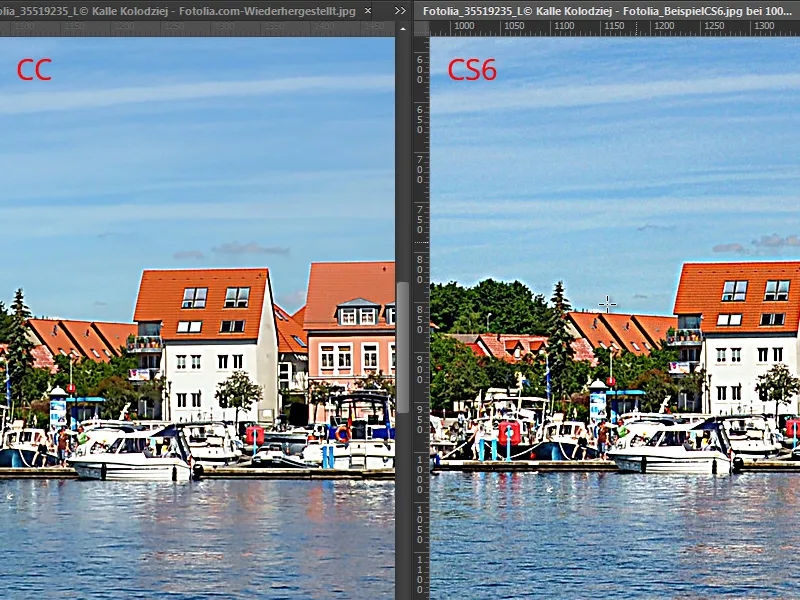Click the red CC label in left image
This screenshot has width=800, height=600.
pyautogui.click(x=34, y=70)
